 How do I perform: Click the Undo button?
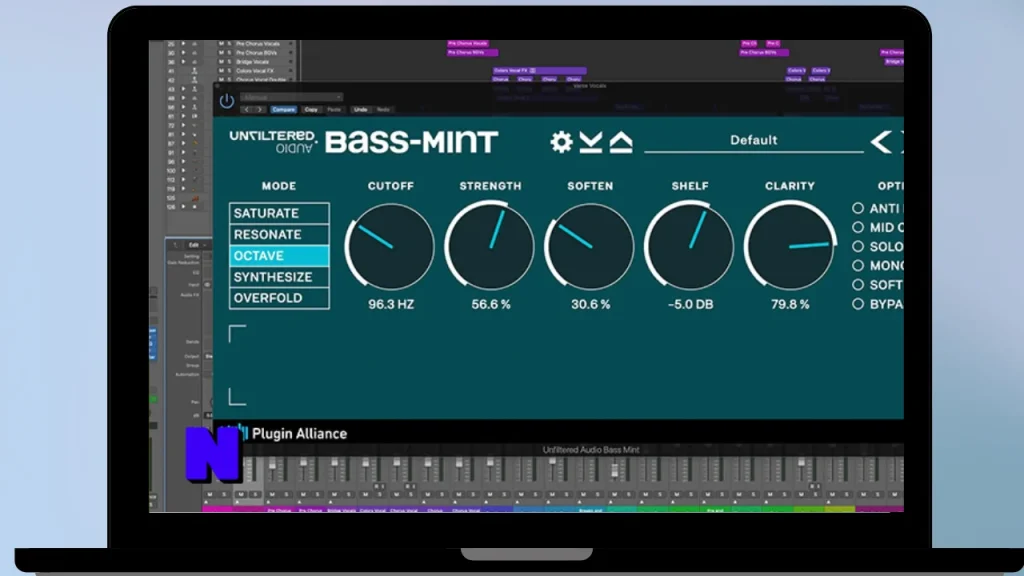[360, 110]
